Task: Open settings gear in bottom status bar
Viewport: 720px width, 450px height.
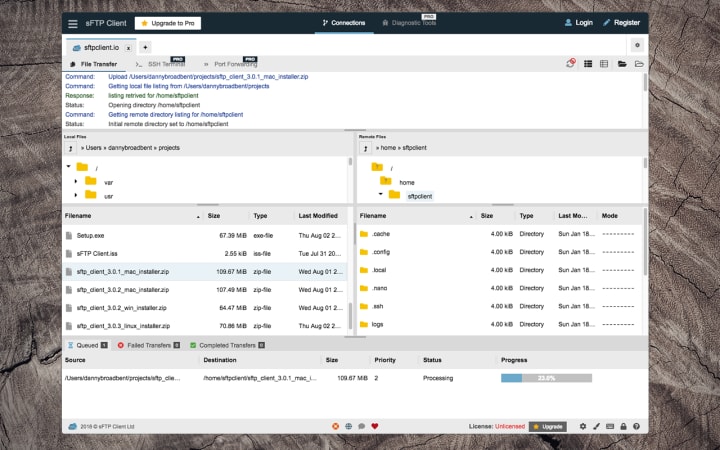Action: click(583, 426)
